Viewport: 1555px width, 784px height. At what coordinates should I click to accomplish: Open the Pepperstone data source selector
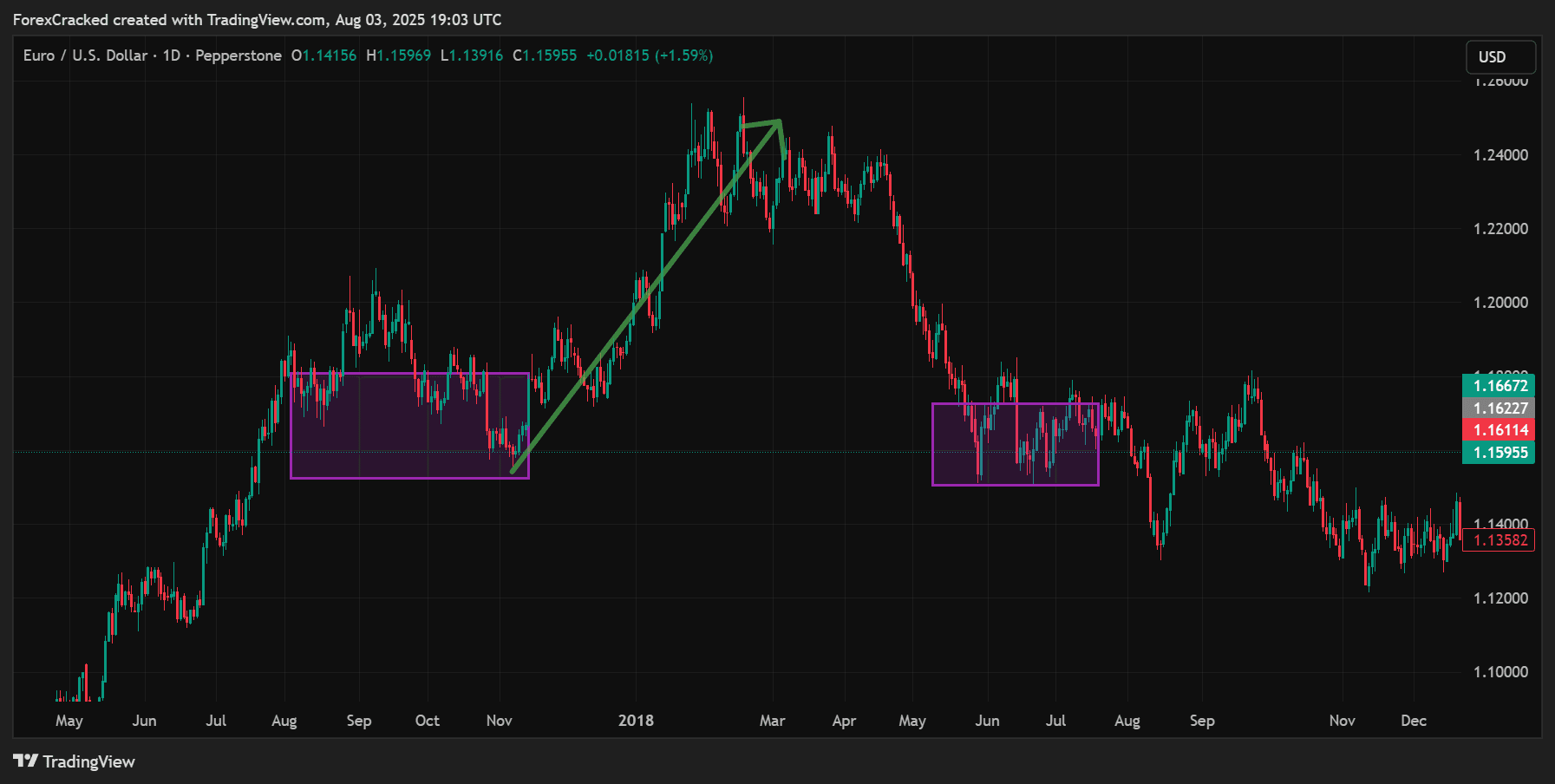[x=236, y=55]
